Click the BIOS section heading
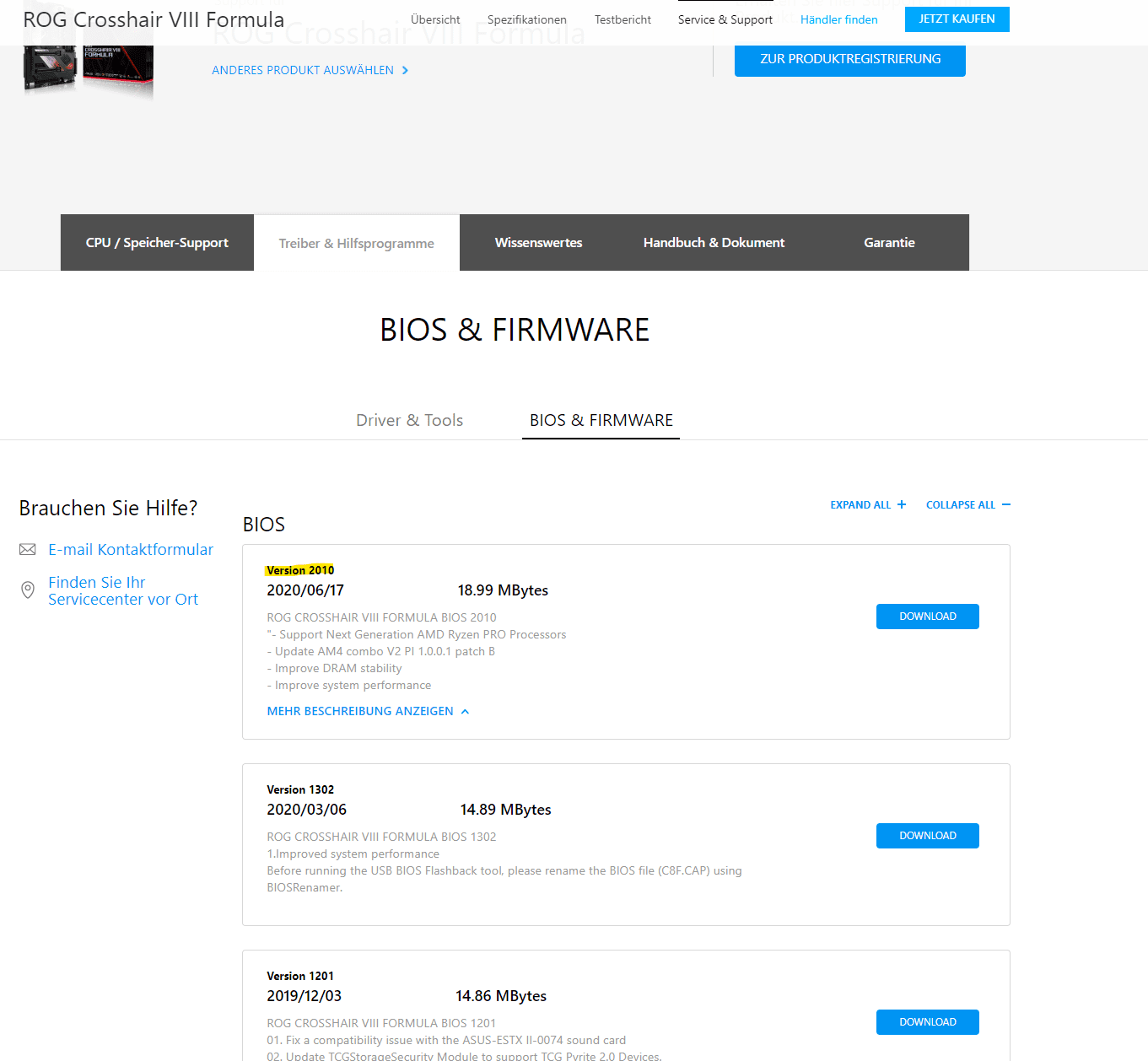The image size is (1148, 1061). point(264,525)
